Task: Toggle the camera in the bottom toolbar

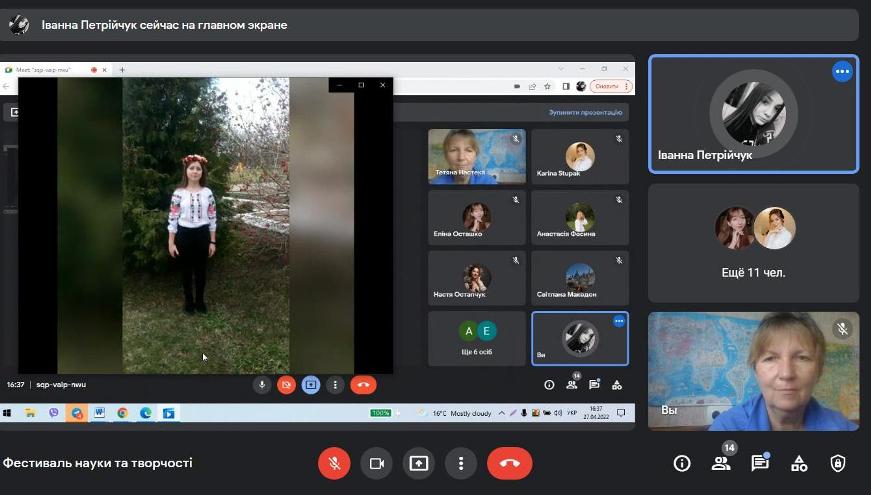Action: [377, 463]
